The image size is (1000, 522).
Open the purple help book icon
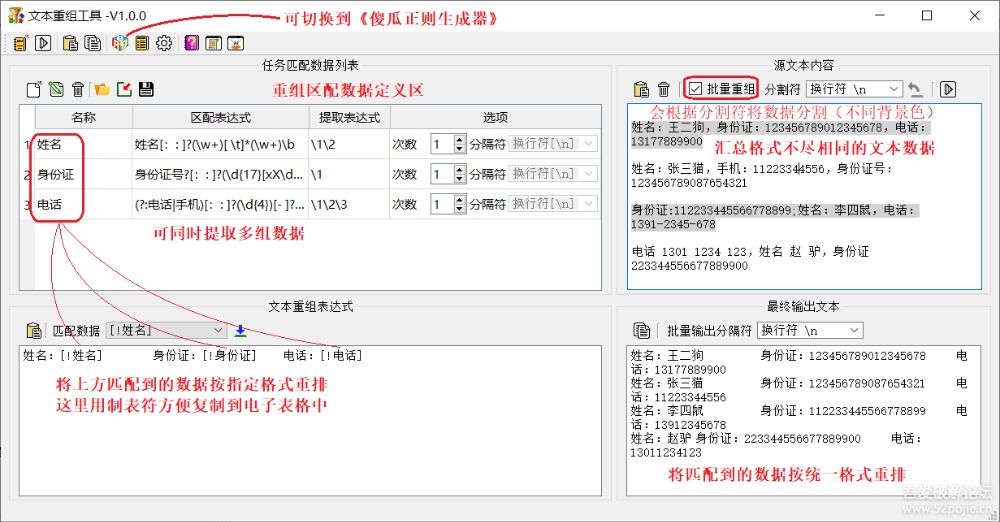pos(191,43)
